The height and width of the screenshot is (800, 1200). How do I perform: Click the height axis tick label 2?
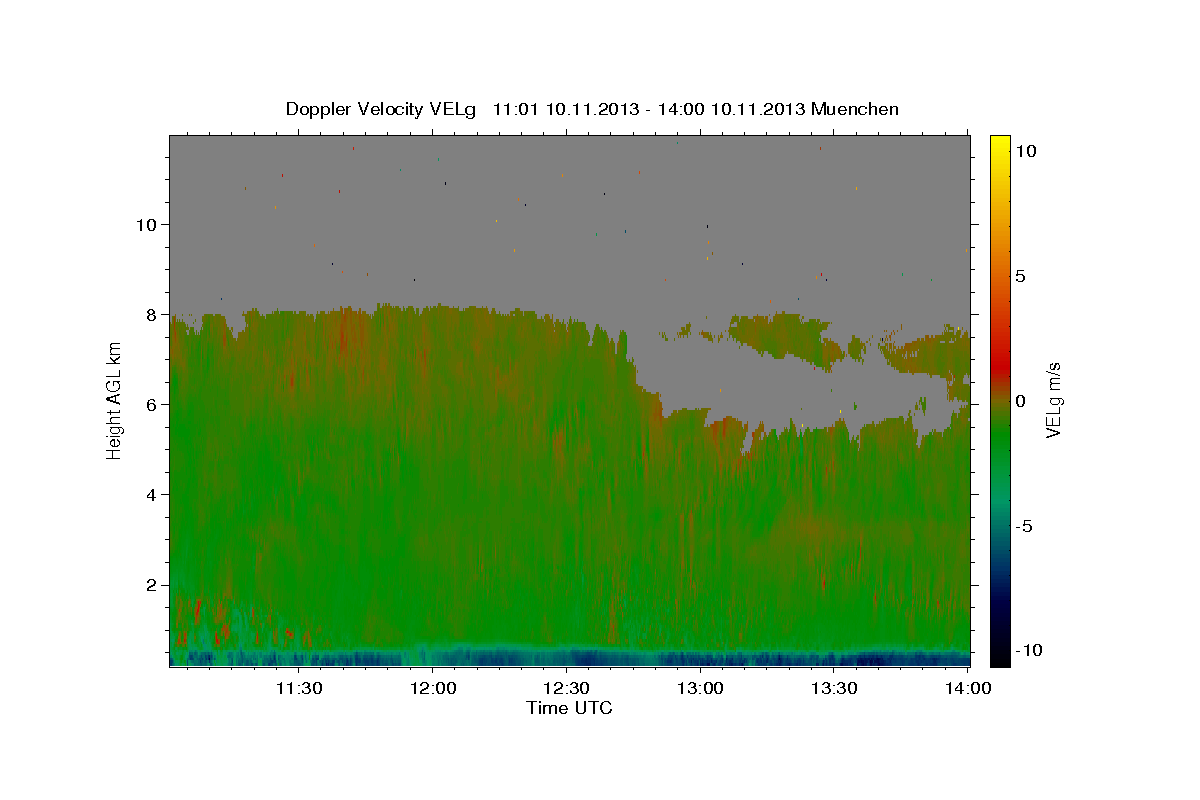(152, 585)
